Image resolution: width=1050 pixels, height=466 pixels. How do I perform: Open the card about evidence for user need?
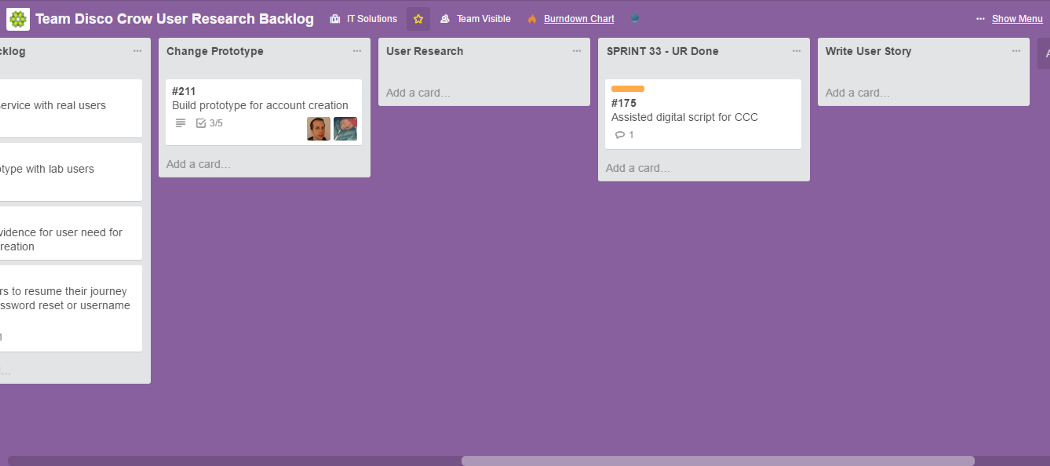[70, 233]
